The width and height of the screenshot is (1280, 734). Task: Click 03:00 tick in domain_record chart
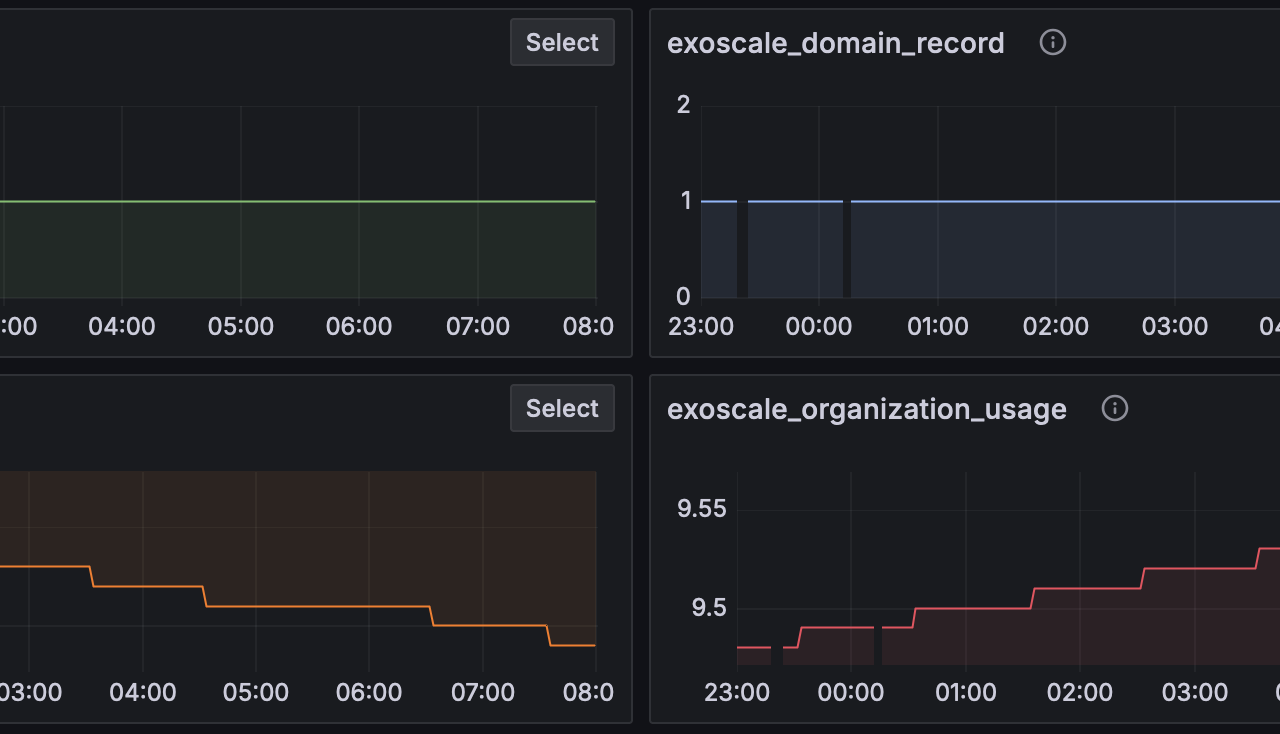click(1175, 326)
